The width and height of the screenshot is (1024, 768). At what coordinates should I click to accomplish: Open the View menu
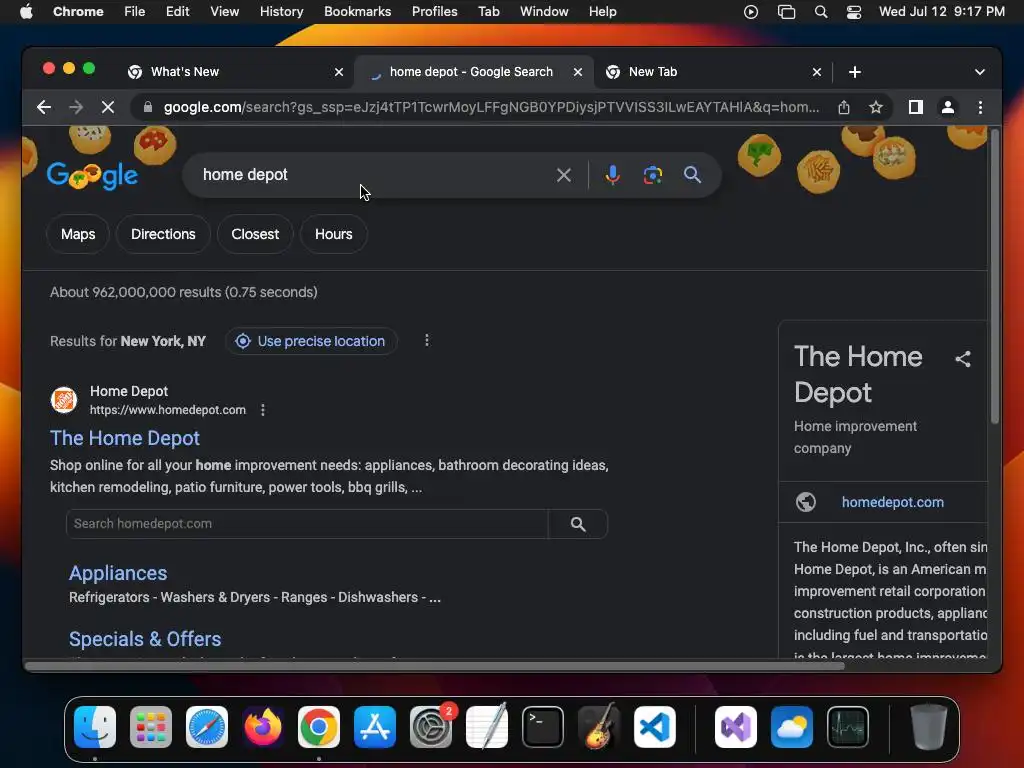point(224,12)
